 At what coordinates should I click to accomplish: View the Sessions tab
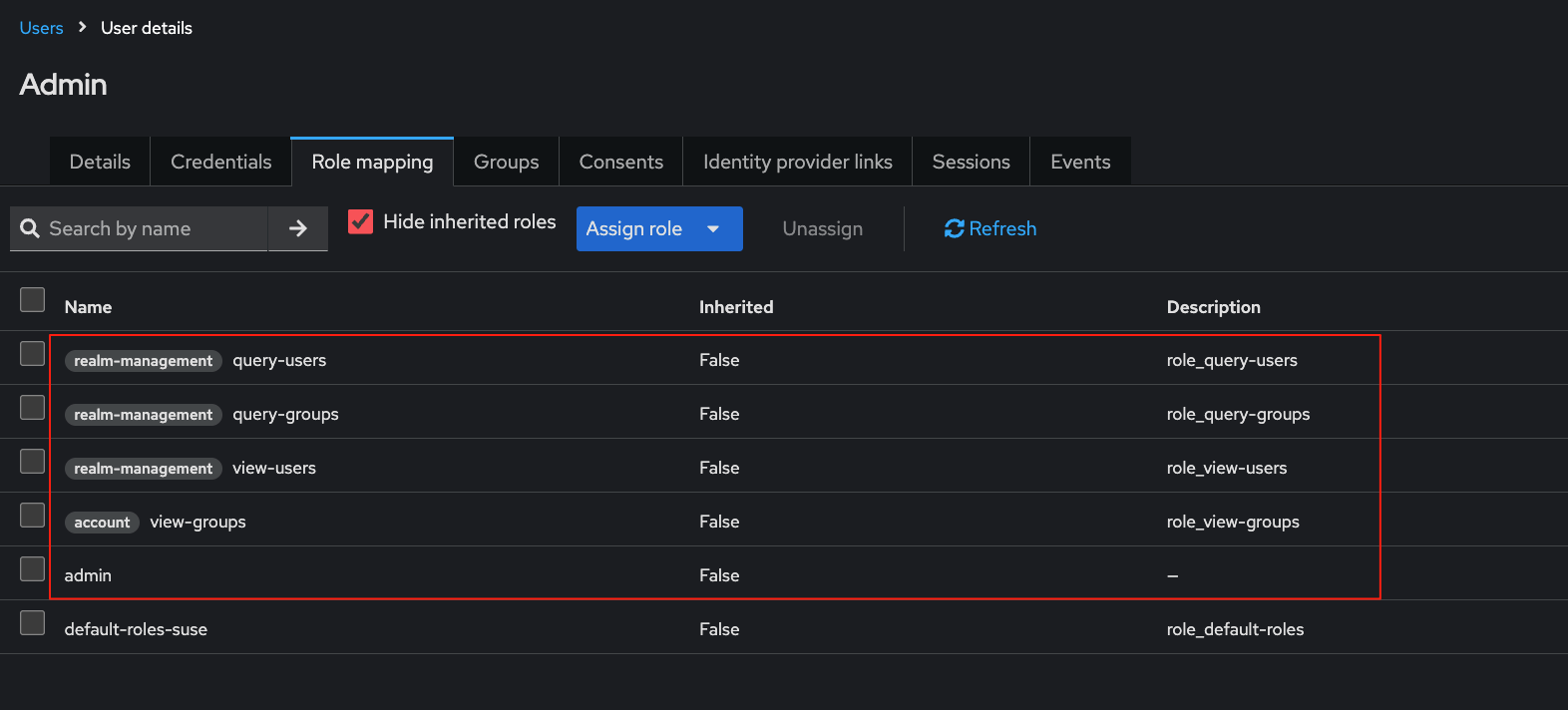(x=971, y=162)
